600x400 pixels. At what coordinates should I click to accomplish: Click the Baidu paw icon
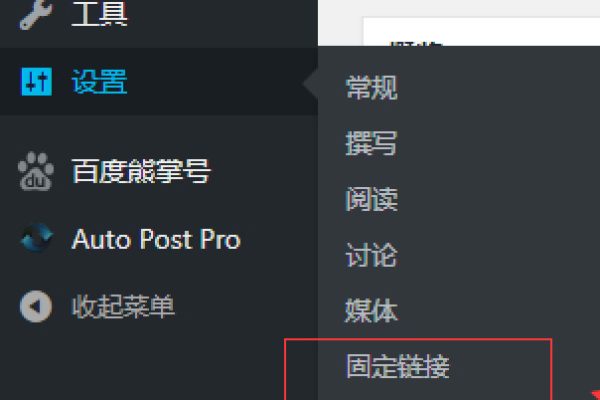[36, 171]
